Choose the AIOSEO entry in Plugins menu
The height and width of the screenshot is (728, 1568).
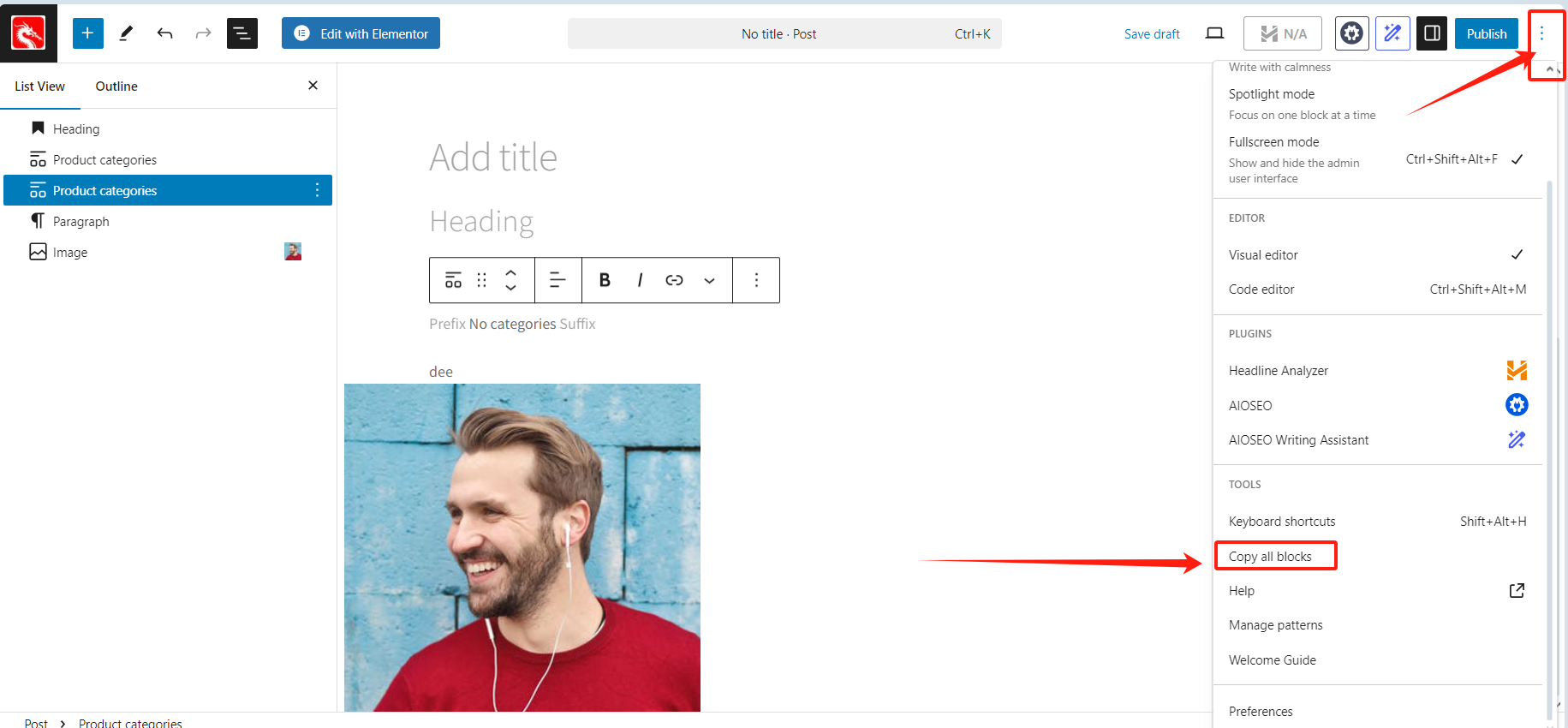(1378, 405)
